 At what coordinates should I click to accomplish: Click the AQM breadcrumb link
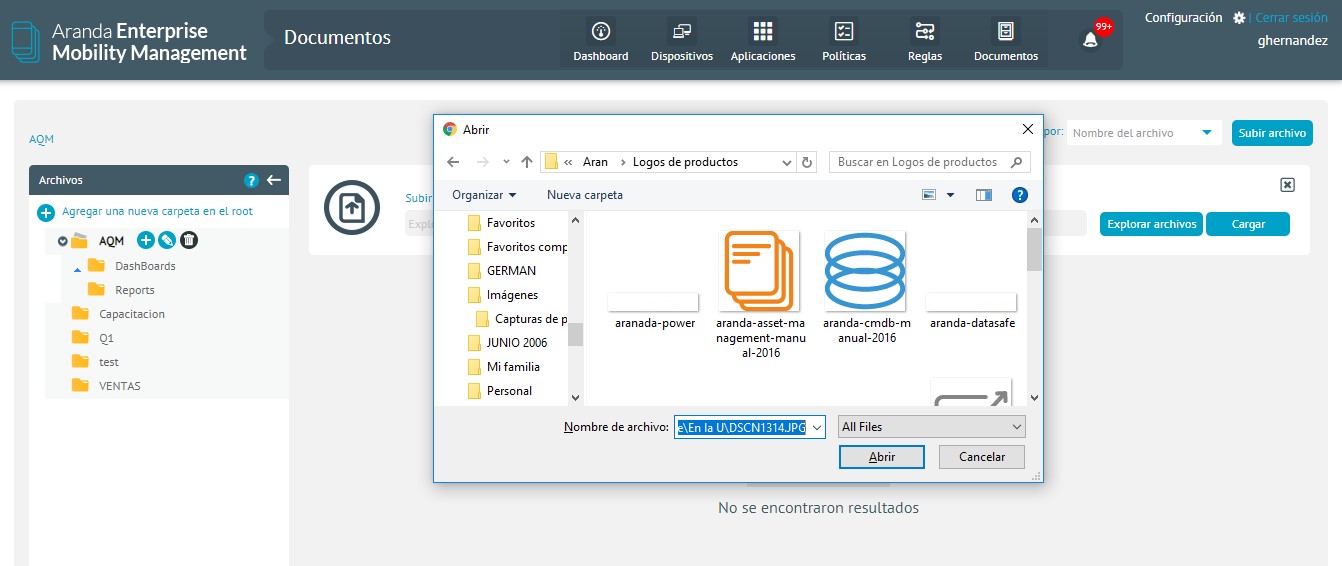[41, 139]
